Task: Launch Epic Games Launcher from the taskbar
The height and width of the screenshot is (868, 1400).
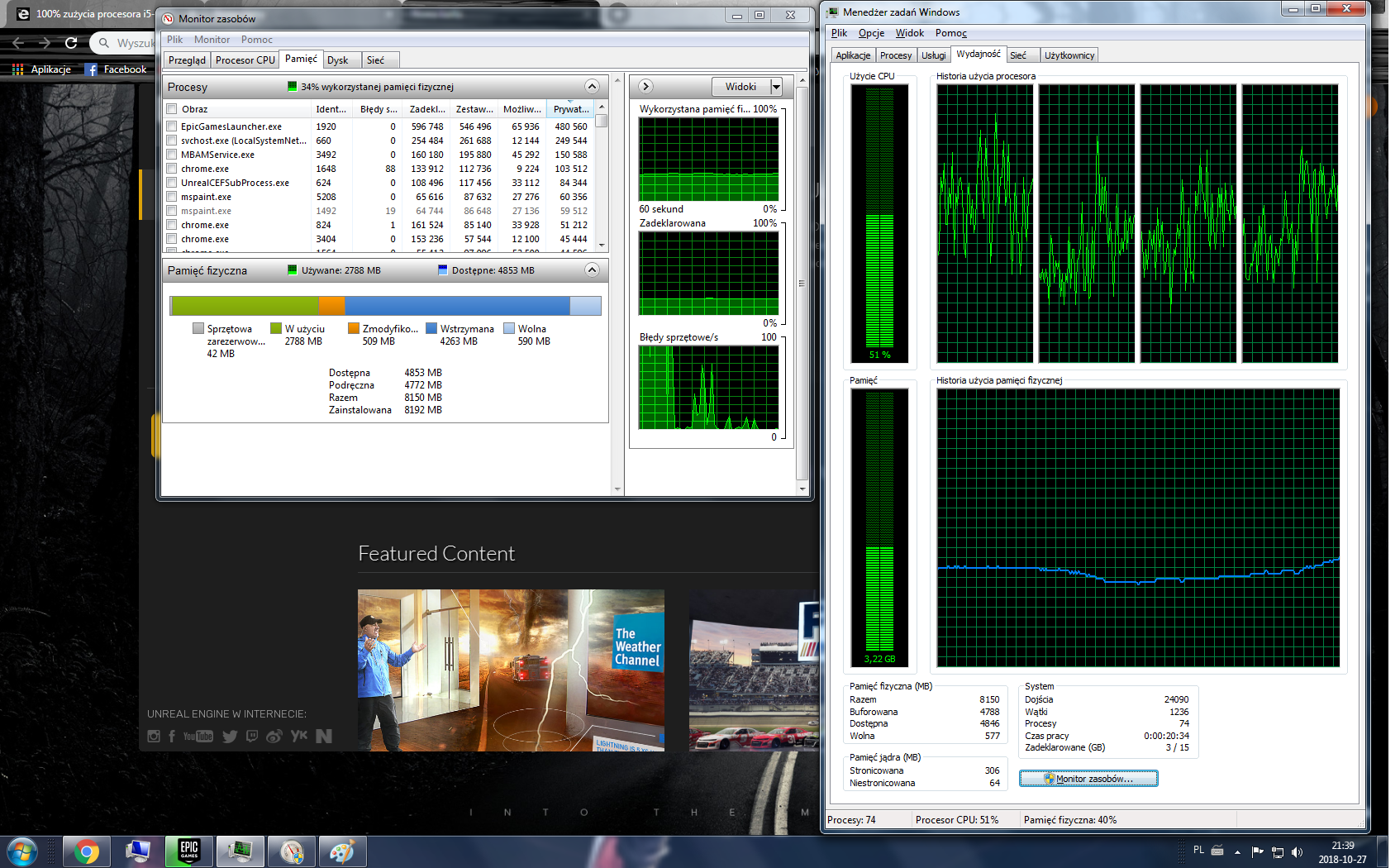Action: pyautogui.click(x=188, y=851)
